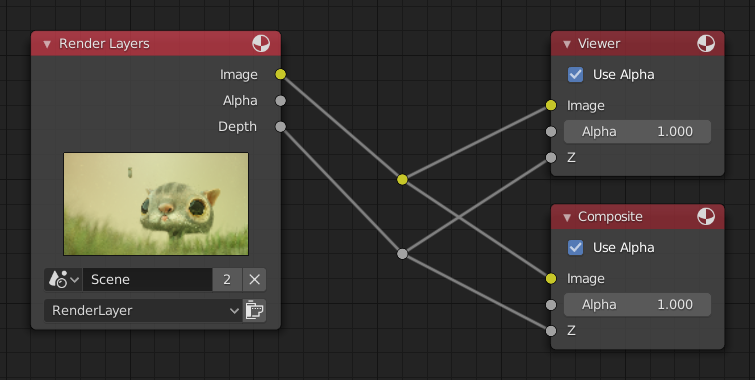Toggle Use Alpha checkbox in Viewer node
The height and width of the screenshot is (380, 755).
575,75
